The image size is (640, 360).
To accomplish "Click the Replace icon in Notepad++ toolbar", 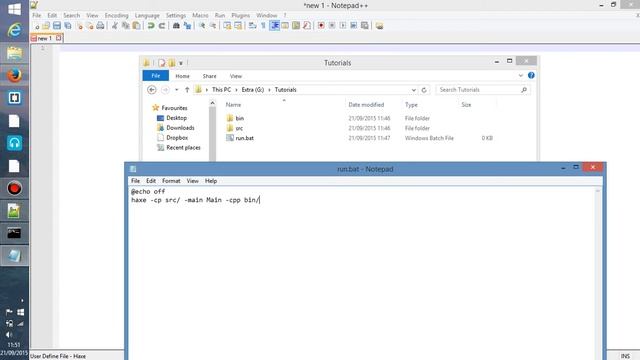I will [187, 26].
